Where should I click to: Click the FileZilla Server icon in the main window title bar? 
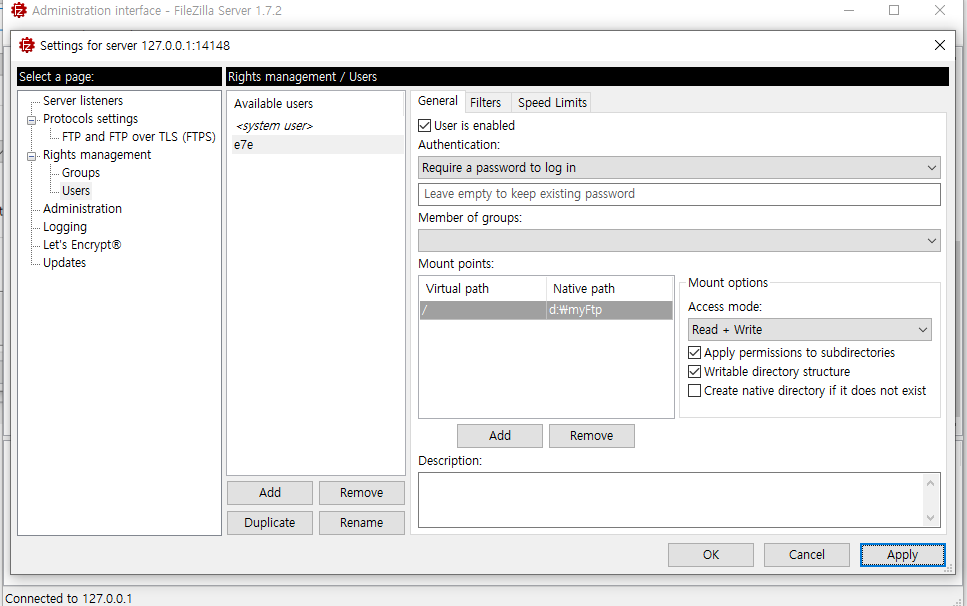click(19, 10)
